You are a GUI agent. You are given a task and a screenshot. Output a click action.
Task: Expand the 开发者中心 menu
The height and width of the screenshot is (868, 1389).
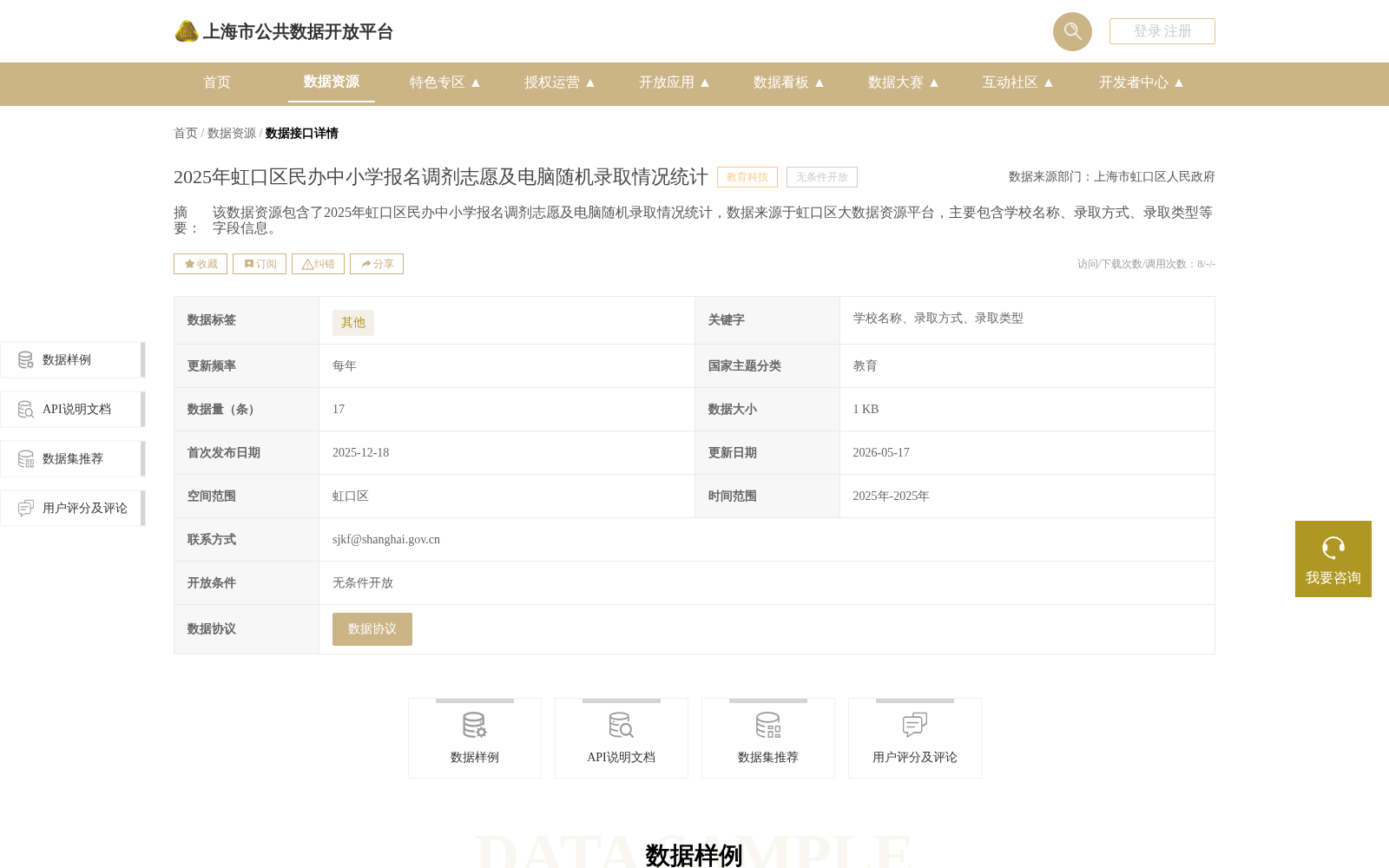(x=1142, y=82)
